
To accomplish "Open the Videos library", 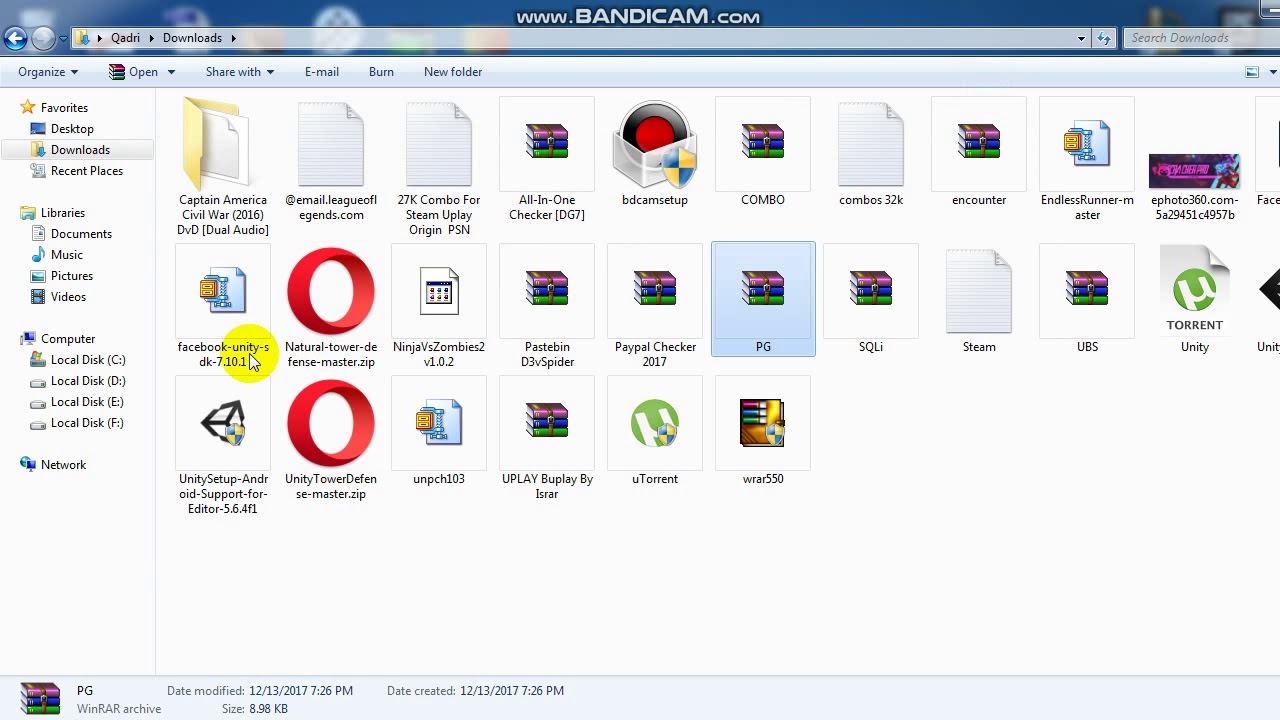I will click(x=68, y=297).
